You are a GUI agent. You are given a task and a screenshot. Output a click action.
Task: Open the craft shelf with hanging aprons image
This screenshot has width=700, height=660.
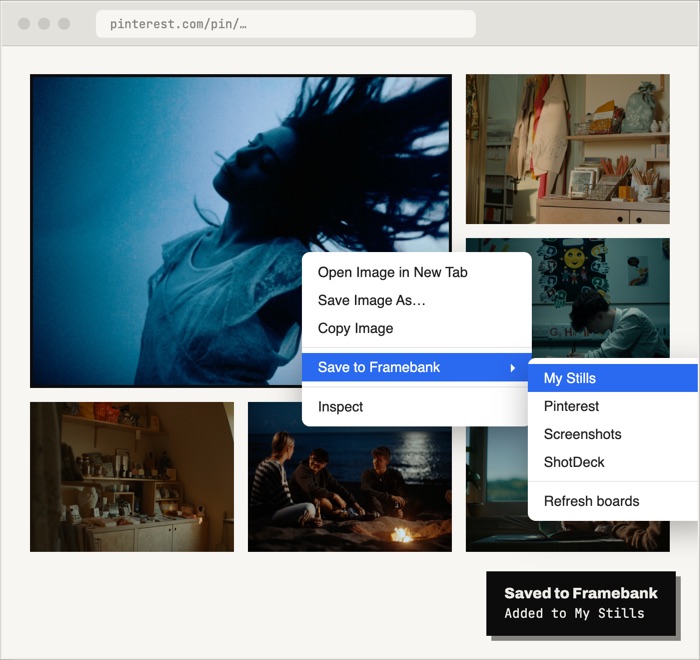tap(567, 149)
